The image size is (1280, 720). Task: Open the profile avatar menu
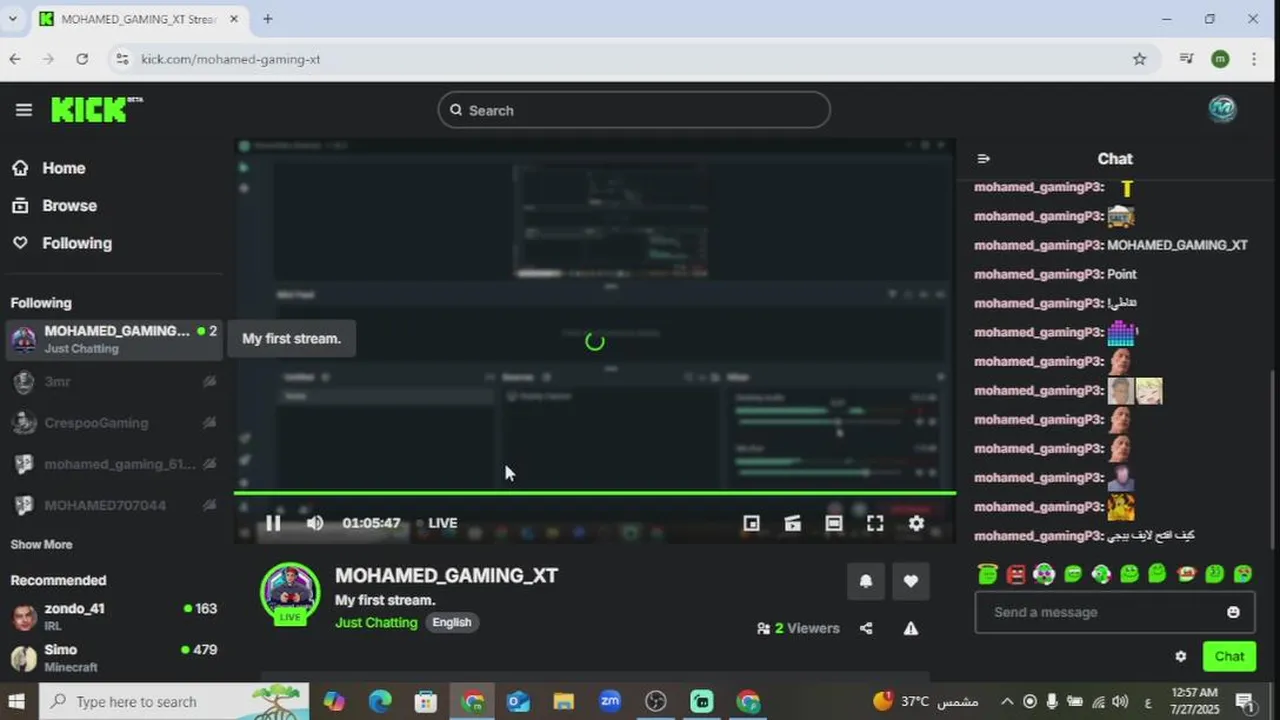pyautogui.click(x=1222, y=110)
